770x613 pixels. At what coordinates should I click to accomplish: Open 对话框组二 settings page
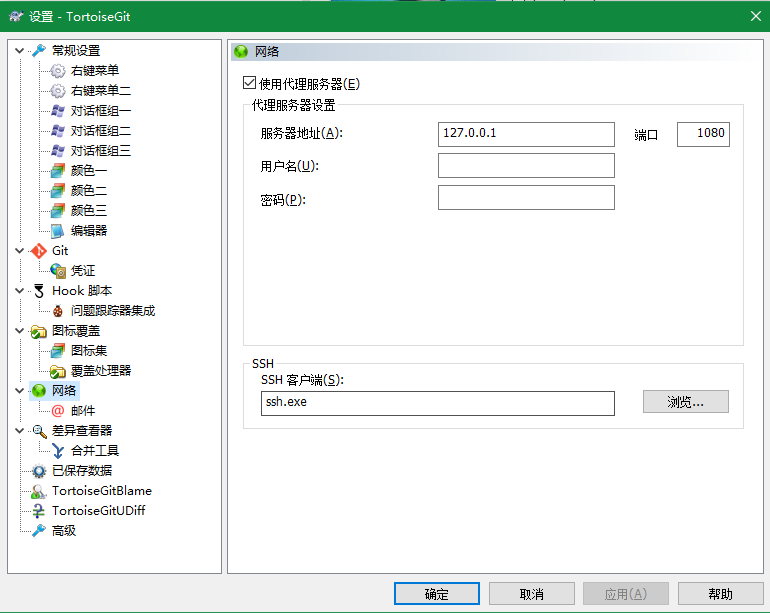tap(101, 131)
